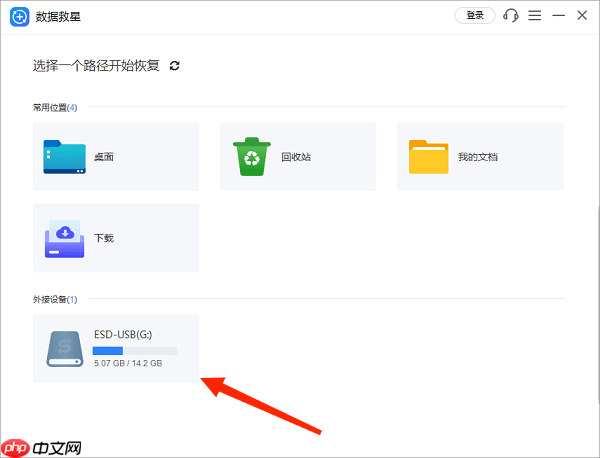Click the 回收站 text label
The width and height of the screenshot is (600, 458).
click(295, 158)
